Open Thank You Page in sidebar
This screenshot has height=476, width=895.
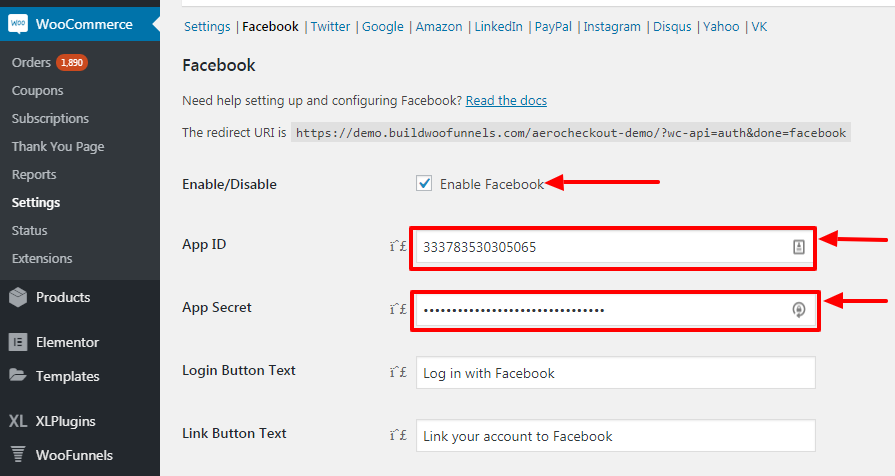point(58,146)
